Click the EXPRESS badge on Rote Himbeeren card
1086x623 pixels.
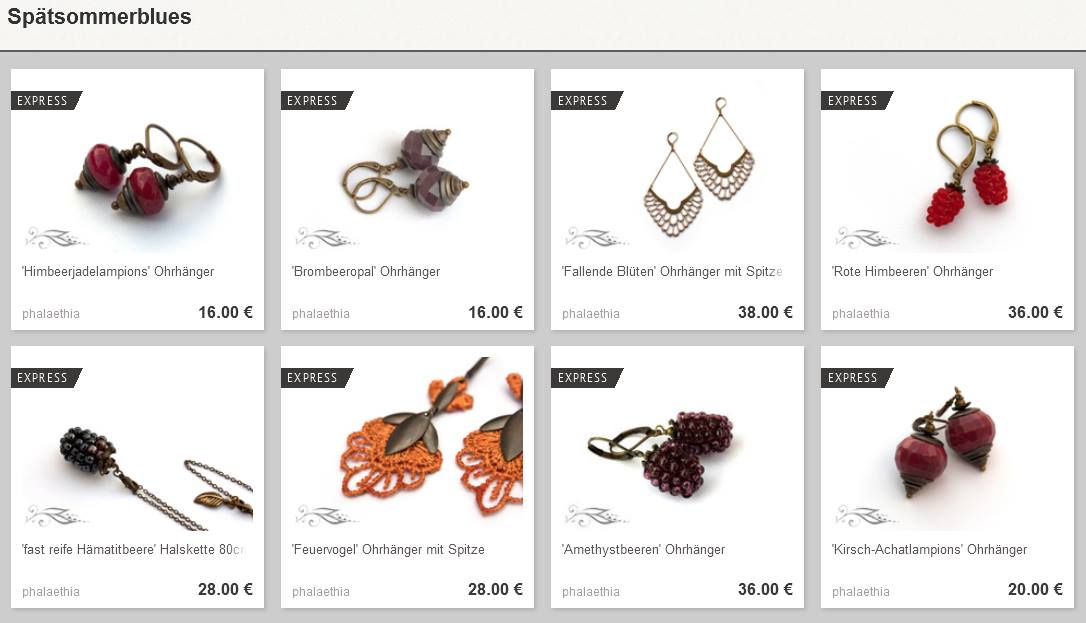[x=857, y=100]
